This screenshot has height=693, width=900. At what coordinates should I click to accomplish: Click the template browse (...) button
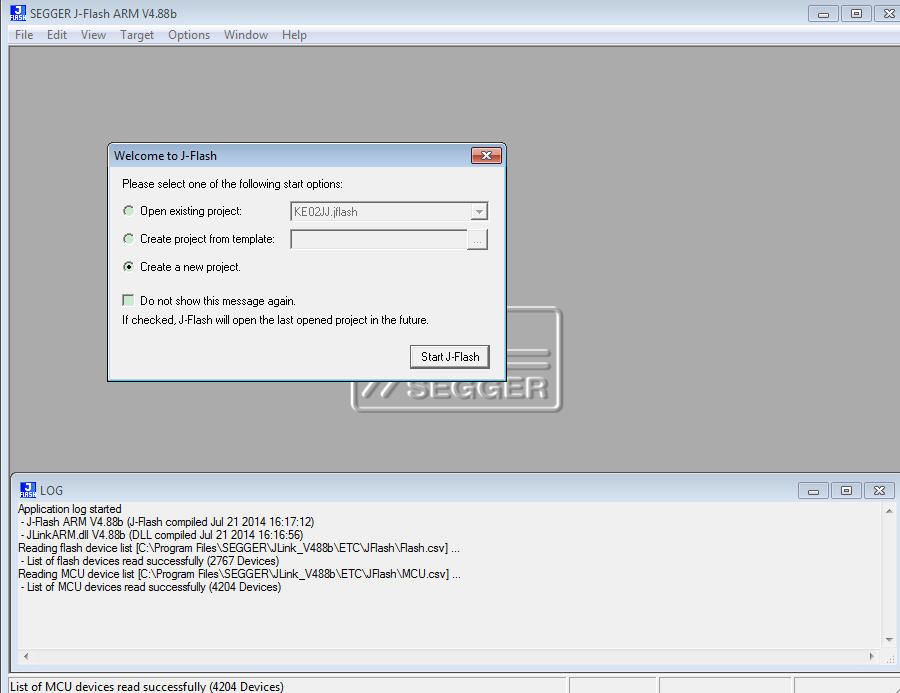(478, 239)
